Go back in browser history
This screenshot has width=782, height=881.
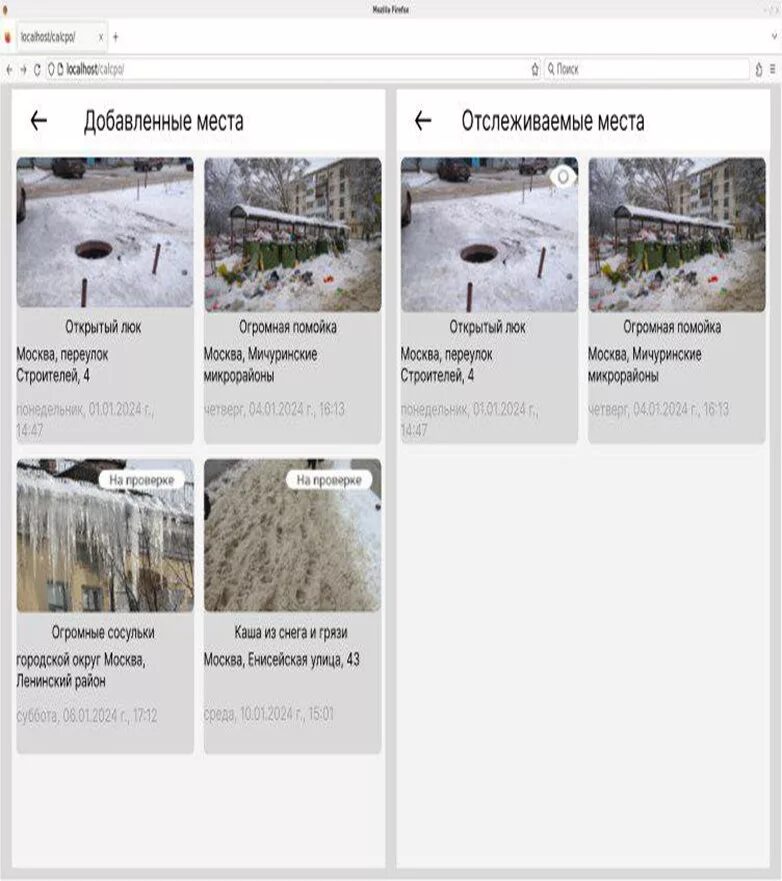point(9,70)
